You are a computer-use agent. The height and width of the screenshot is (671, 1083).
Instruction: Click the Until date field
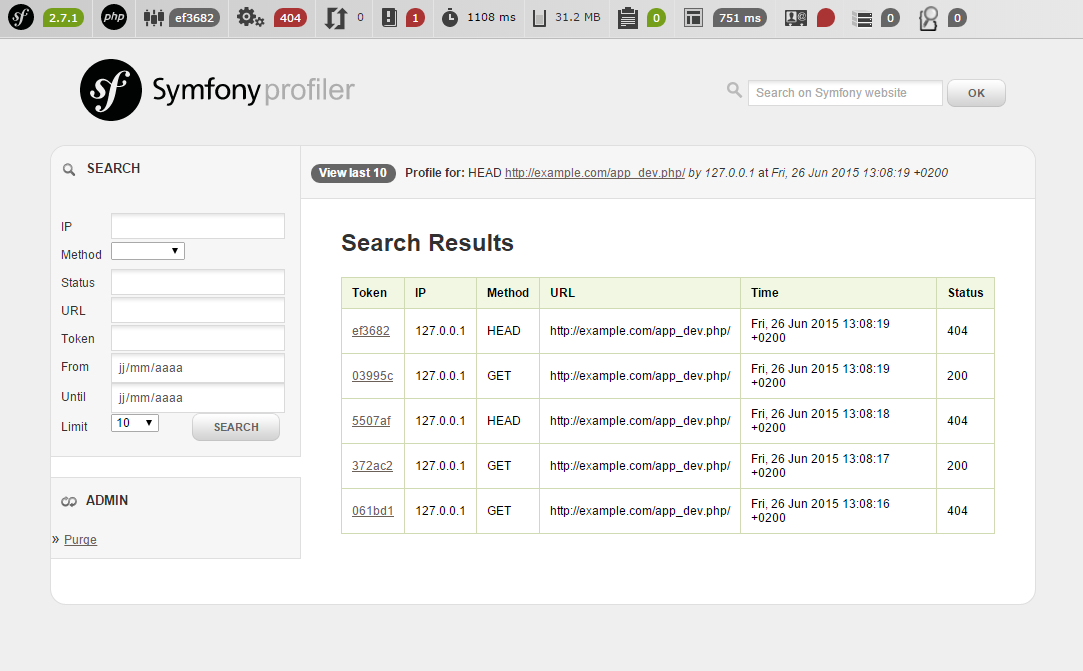198,397
